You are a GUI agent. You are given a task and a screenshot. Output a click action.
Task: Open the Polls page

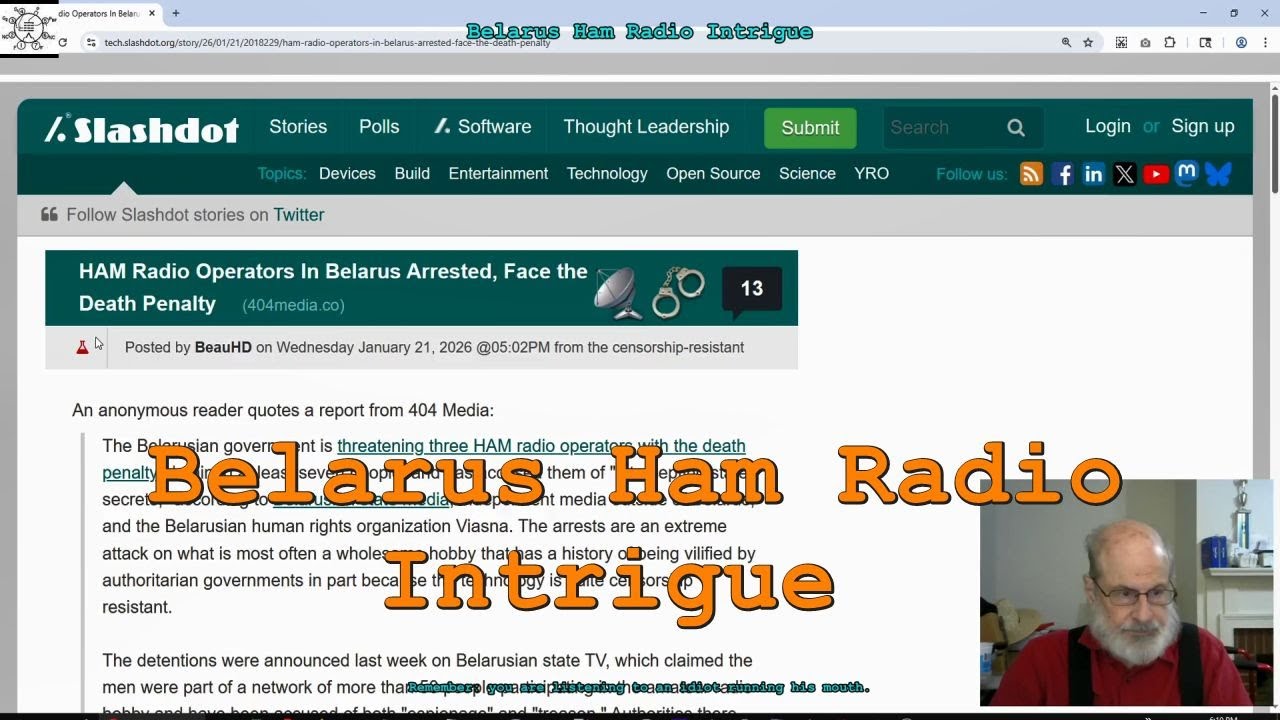[379, 127]
